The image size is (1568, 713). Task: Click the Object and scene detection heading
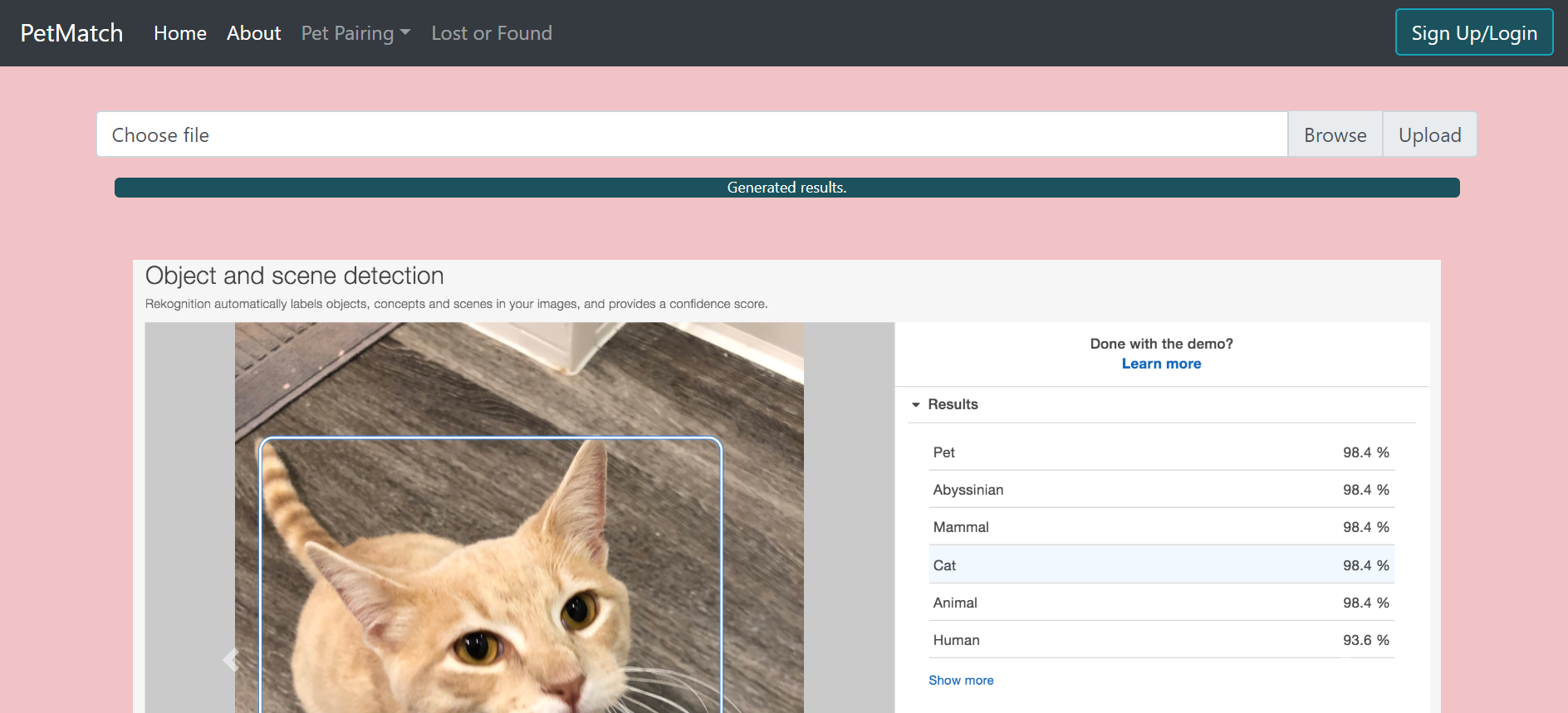(x=295, y=276)
